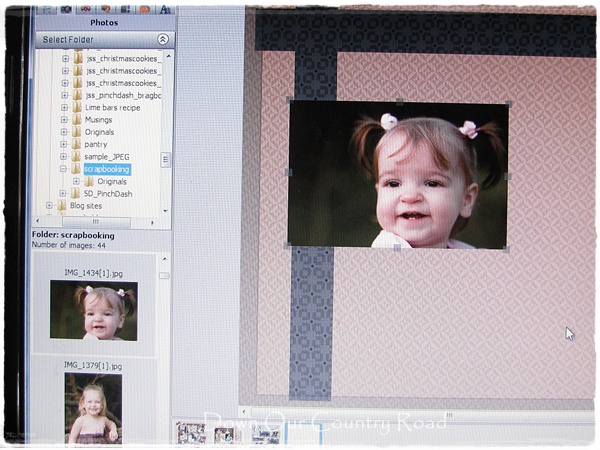Select the Musings folder

pyautogui.click(x=98, y=120)
